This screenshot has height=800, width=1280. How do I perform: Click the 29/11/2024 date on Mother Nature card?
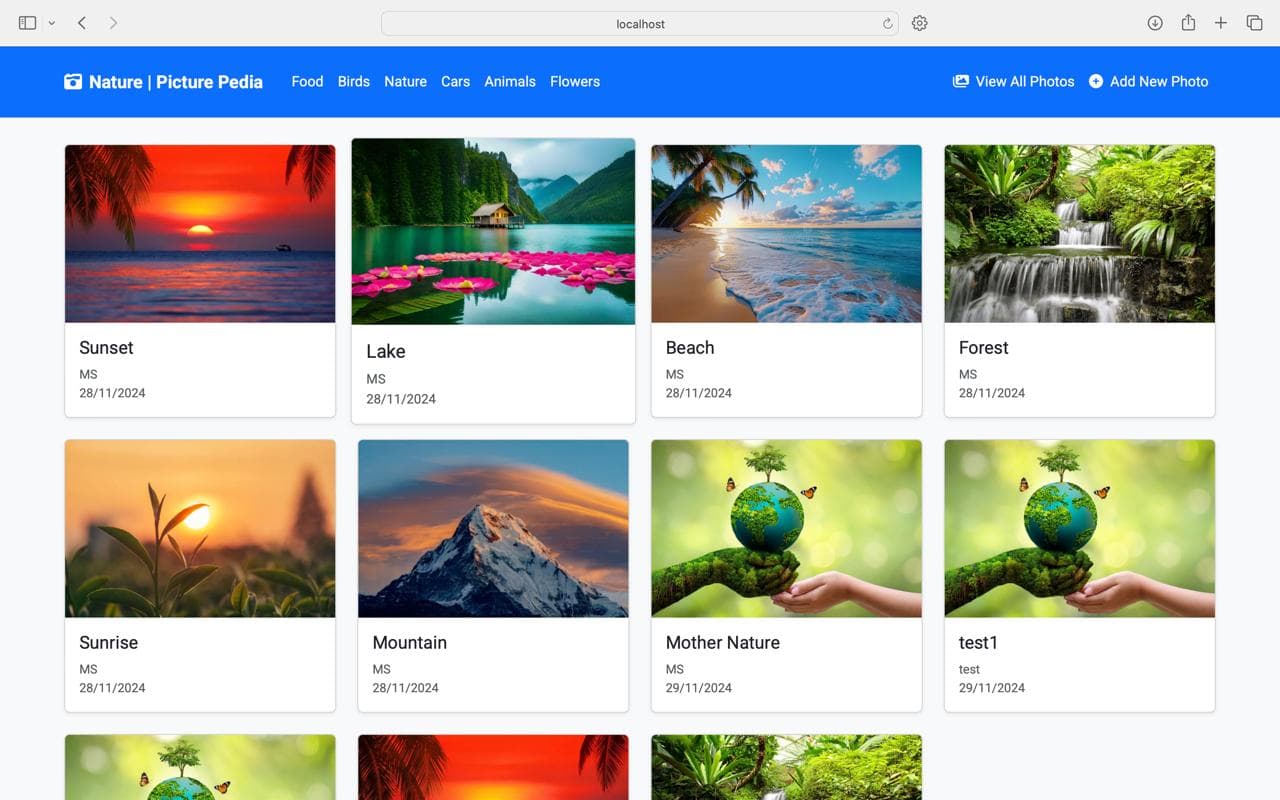699,688
